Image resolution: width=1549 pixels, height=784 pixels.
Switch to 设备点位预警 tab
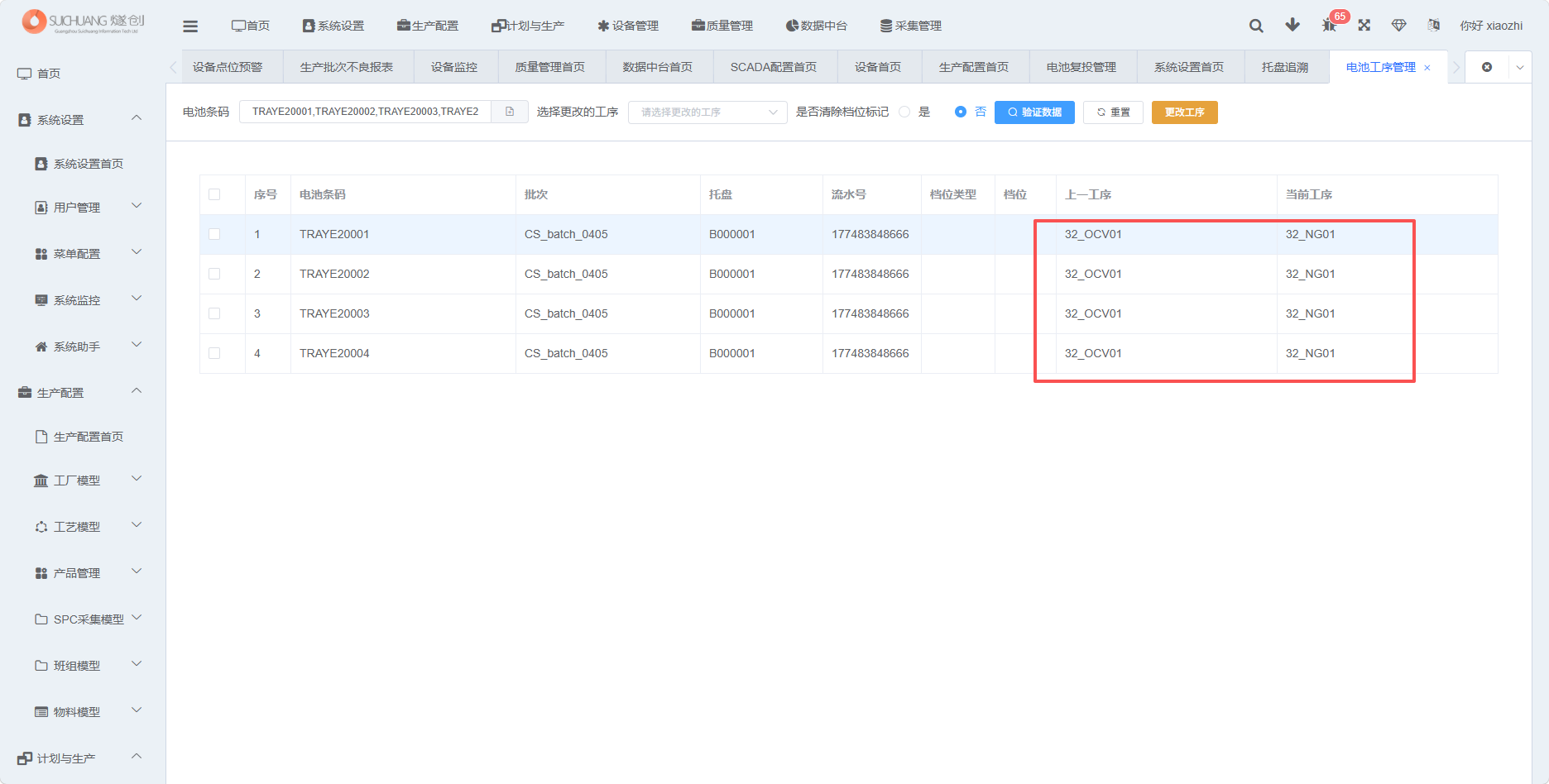click(228, 67)
